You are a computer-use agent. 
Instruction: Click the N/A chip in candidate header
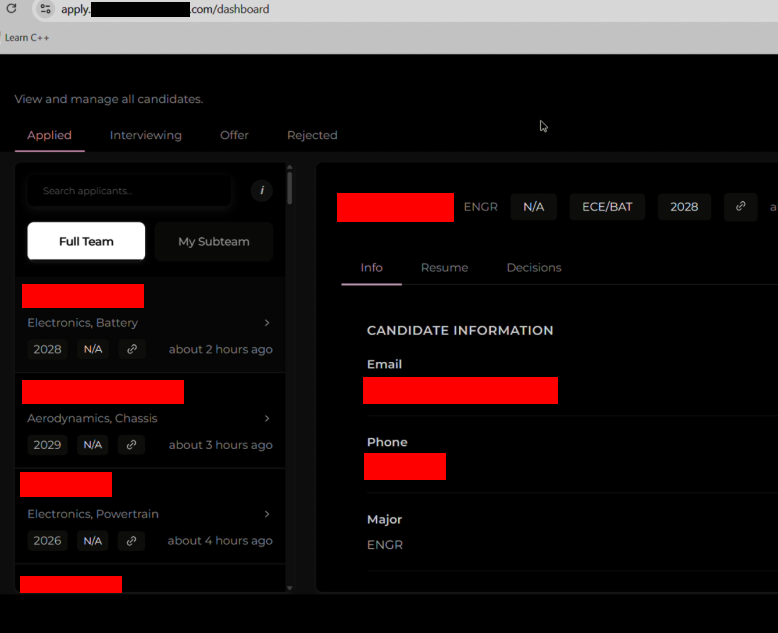533,207
